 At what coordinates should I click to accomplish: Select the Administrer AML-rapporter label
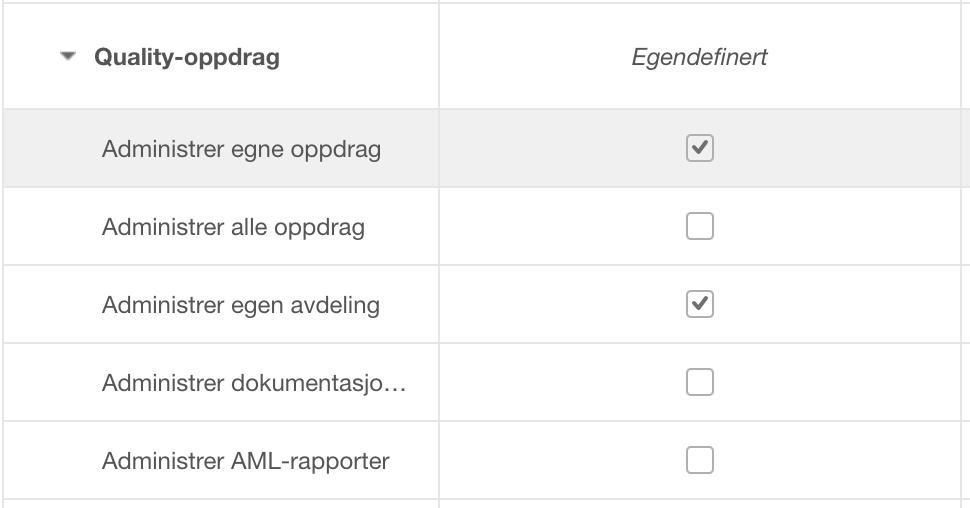pos(245,461)
